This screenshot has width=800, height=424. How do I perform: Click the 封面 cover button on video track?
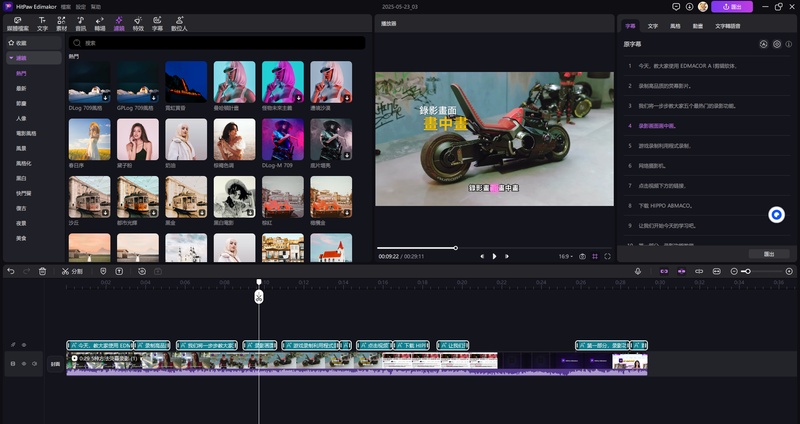pyautogui.click(x=55, y=364)
